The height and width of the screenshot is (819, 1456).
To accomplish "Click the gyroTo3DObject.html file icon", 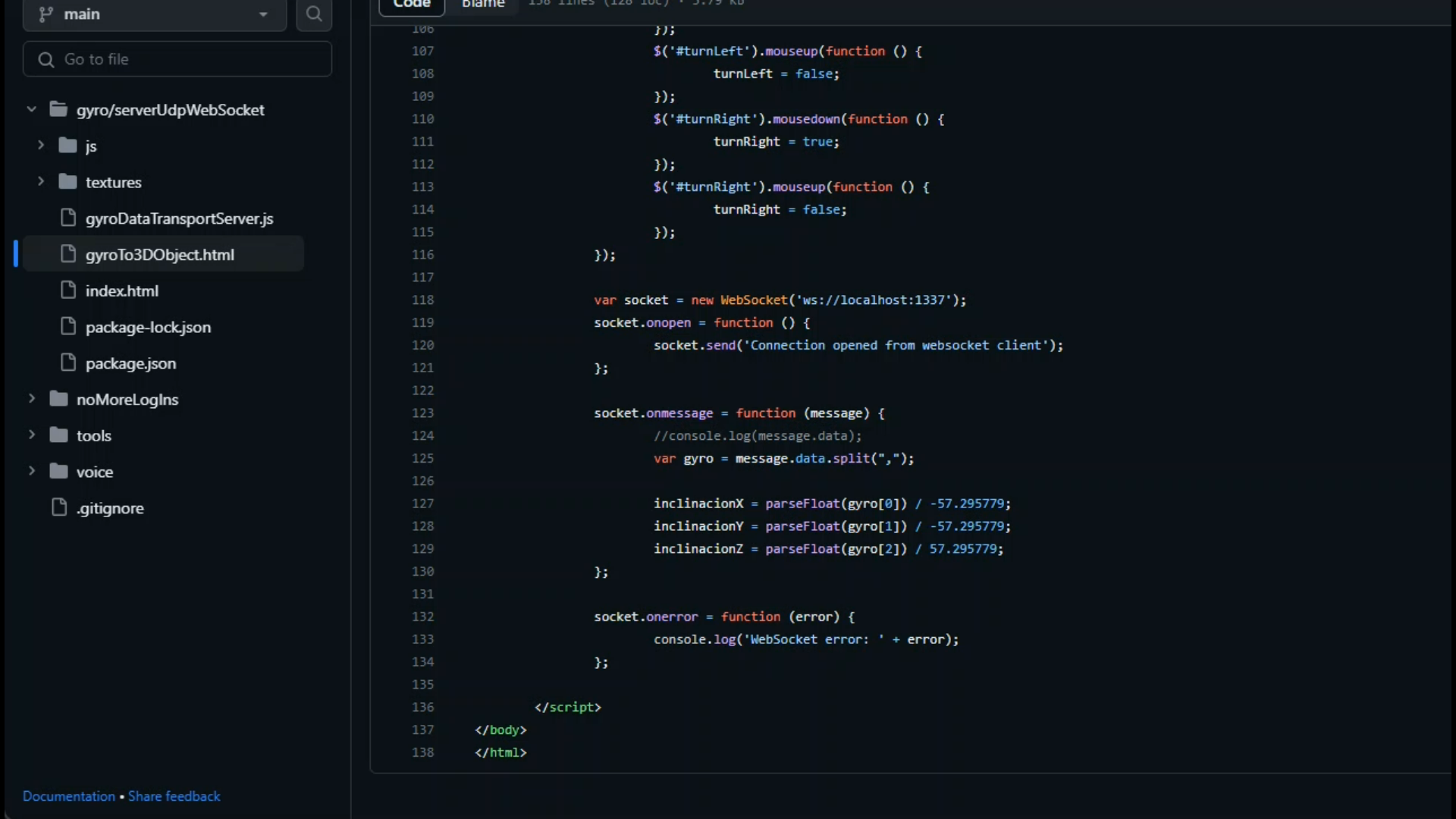I will 68,254.
